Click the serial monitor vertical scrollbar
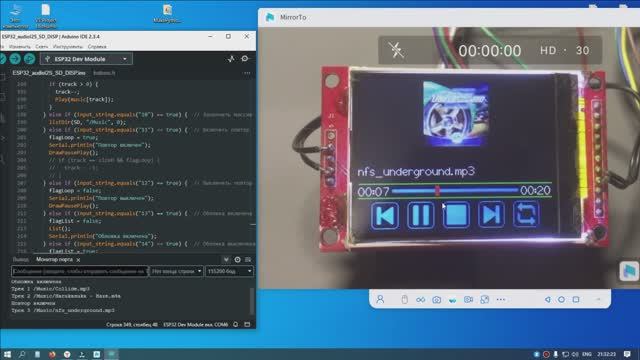Screen dimensions: 640x360 pos(252,301)
